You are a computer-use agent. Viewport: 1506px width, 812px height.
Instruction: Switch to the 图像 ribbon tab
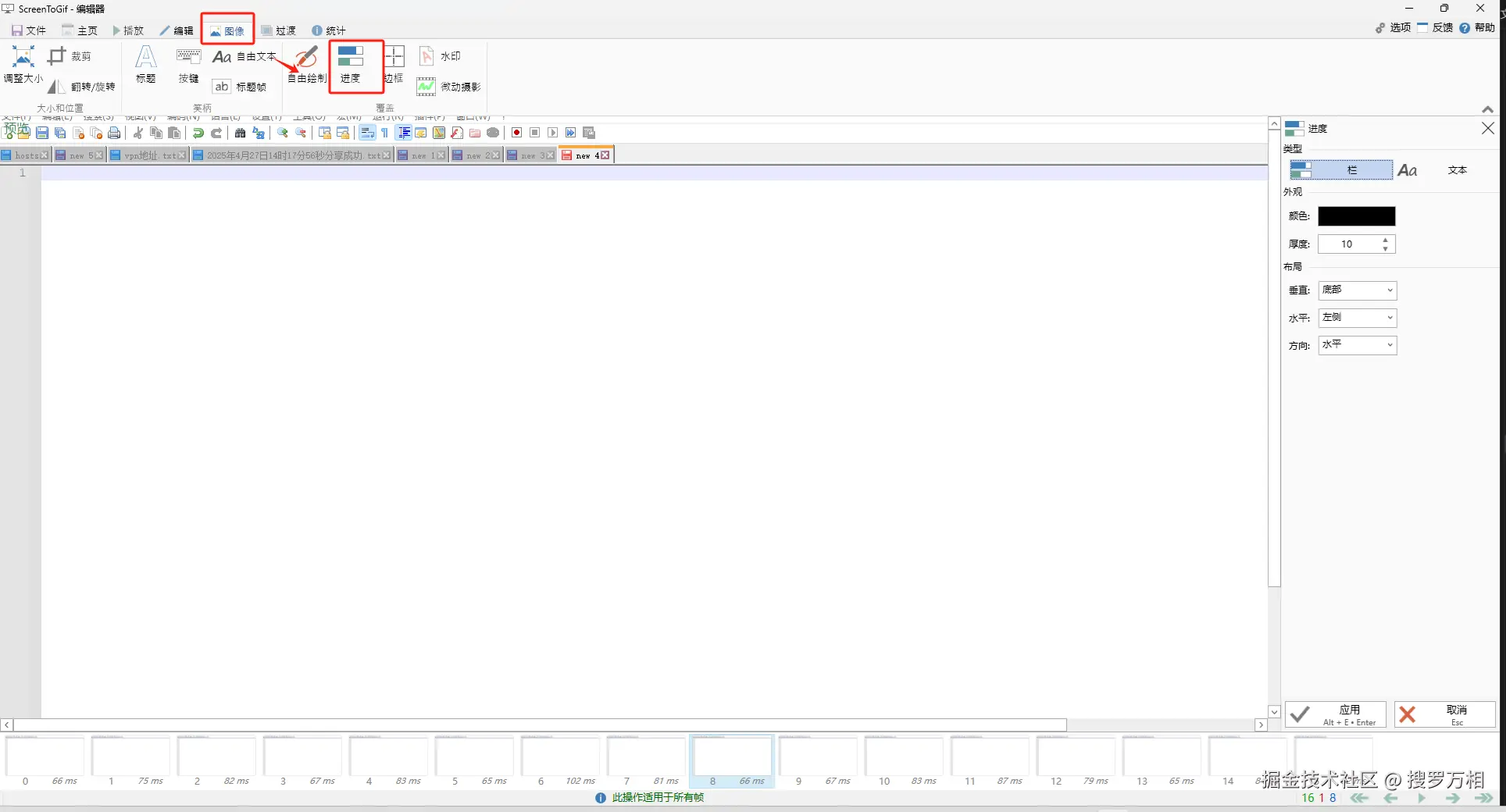pyautogui.click(x=227, y=30)
